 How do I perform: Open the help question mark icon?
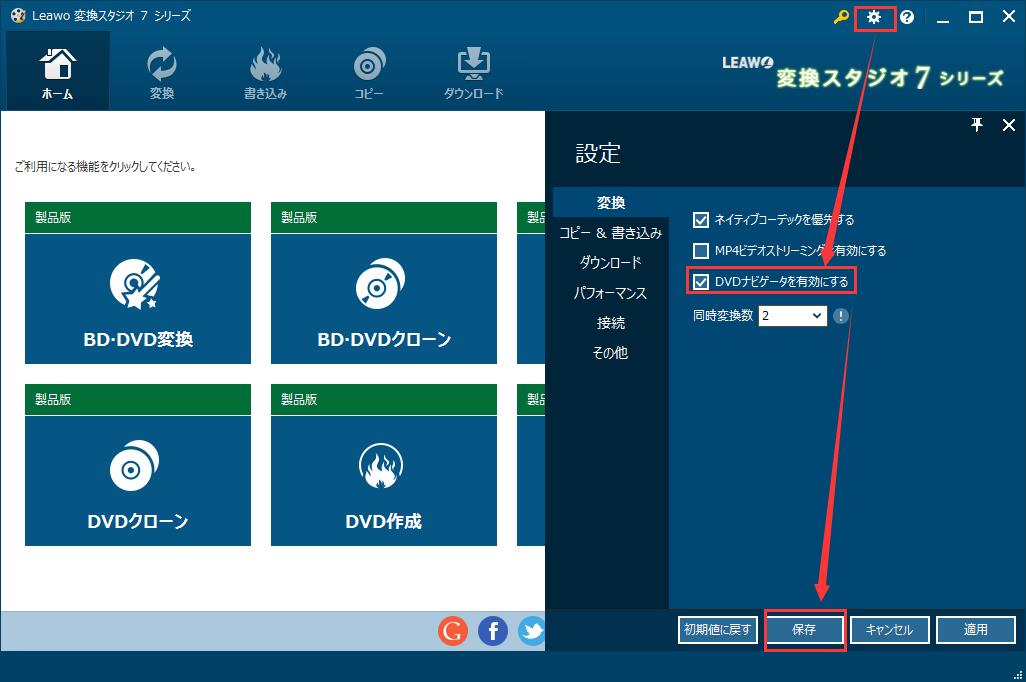click(905, 16)
